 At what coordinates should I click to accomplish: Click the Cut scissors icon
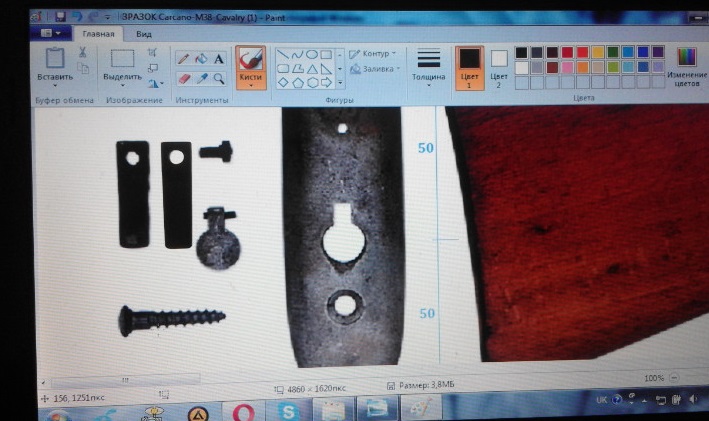coord(82,52)
